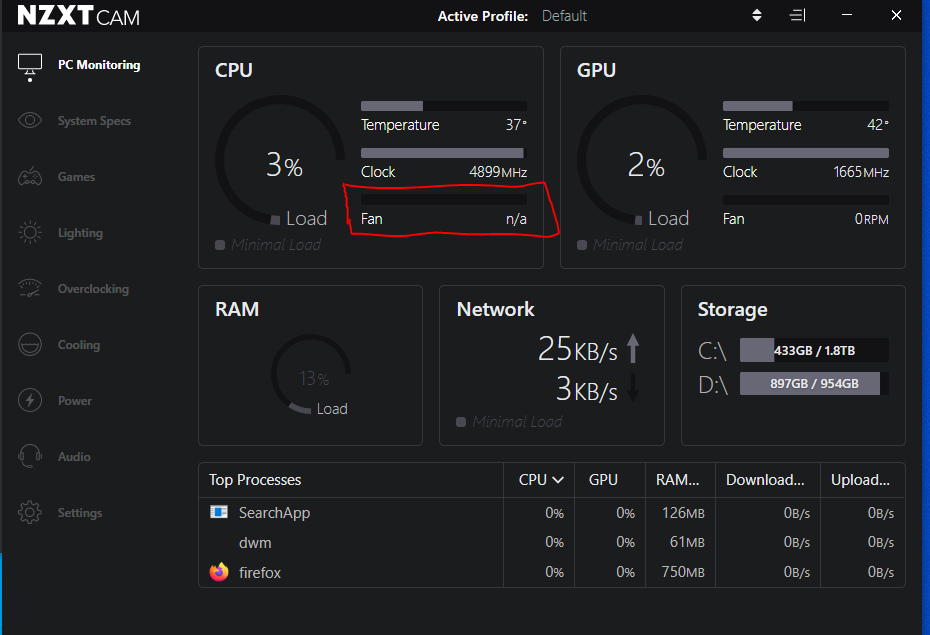Click the 1665MHz GPU clock value

(861, 172)
